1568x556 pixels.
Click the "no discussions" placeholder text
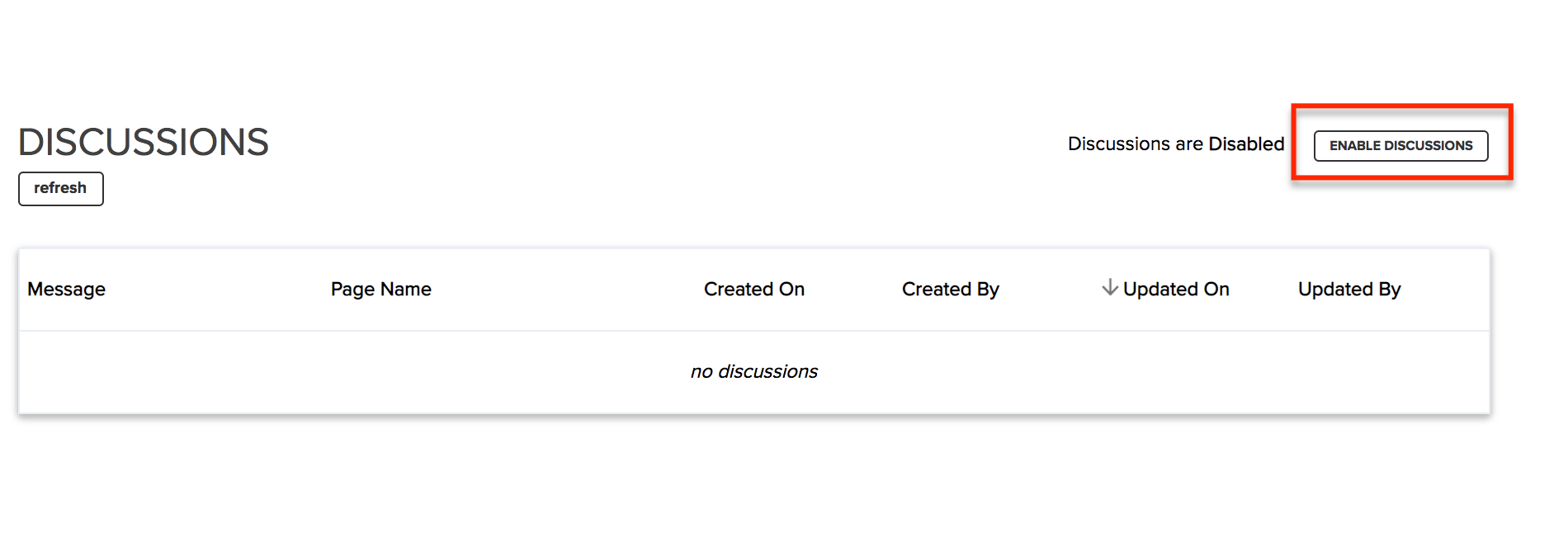click(753, 372)
